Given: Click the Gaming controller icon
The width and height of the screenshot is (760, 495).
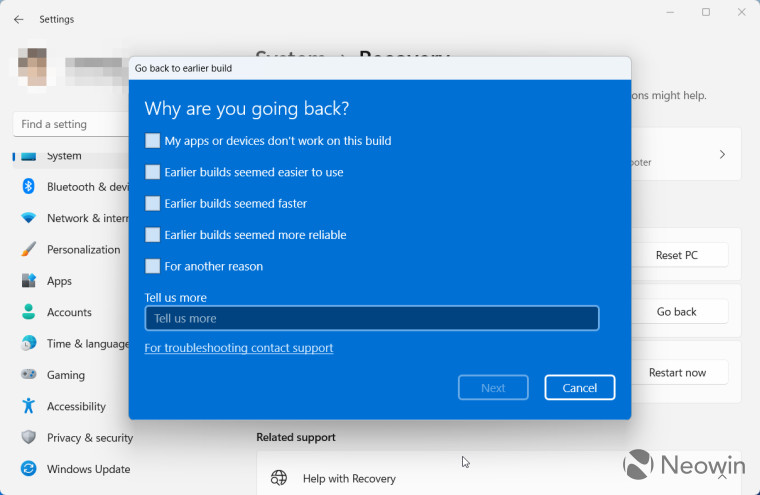Looking at the screenshot, I should click(x=29, y=374).
